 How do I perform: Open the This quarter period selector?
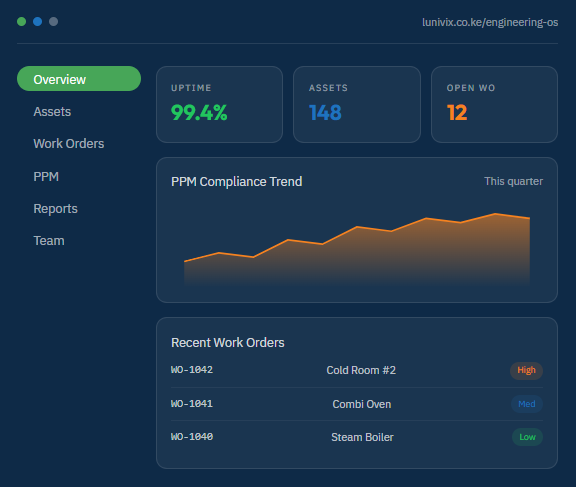coord(513,181)
